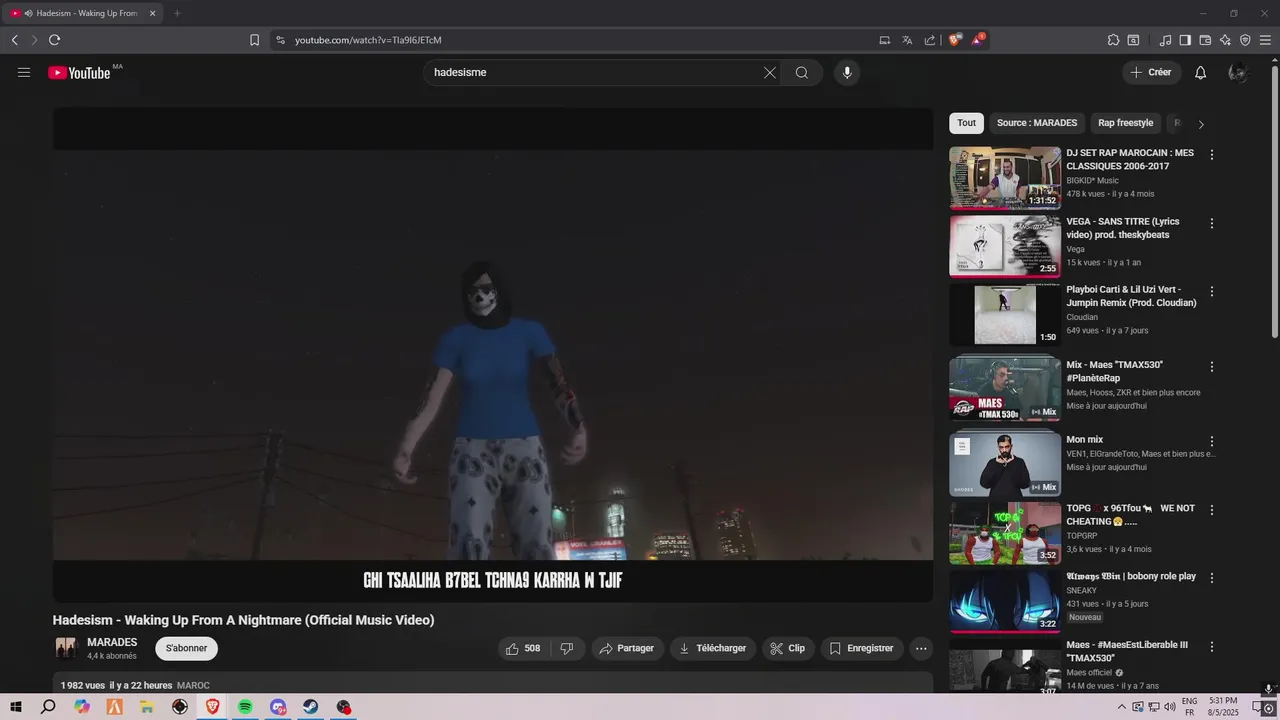Screen dimensions: 1280x720
Task: Open options for bobony role play video
Action: (x=1212, y=578)
